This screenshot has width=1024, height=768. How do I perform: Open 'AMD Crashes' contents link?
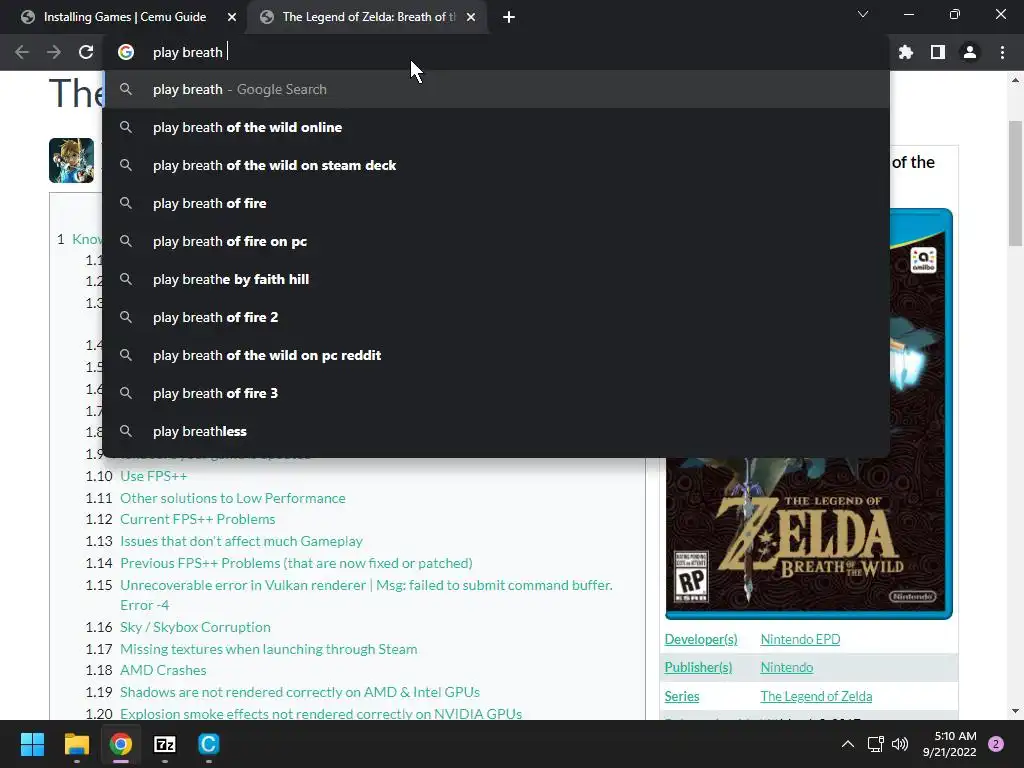coord(163,670)
